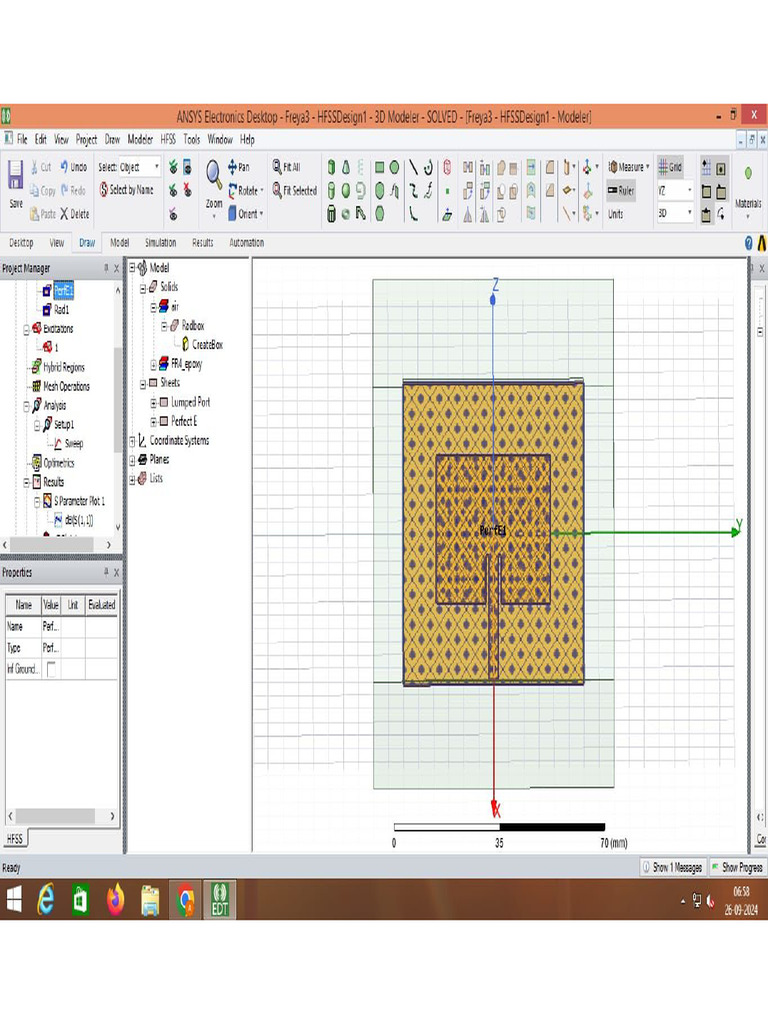Click the Materials icon in the ribbon

click(x=748, y=174)
